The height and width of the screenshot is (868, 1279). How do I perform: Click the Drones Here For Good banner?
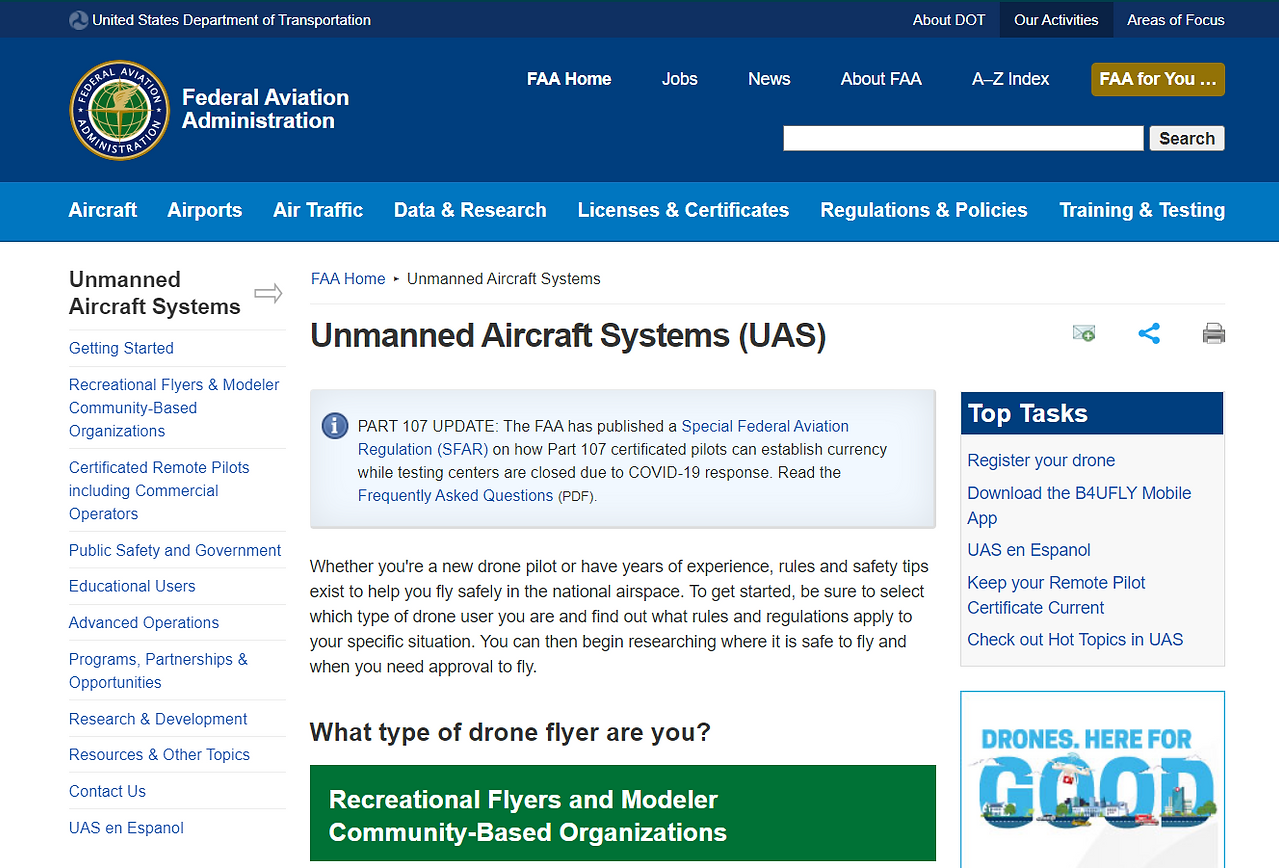coord(1092,779)
